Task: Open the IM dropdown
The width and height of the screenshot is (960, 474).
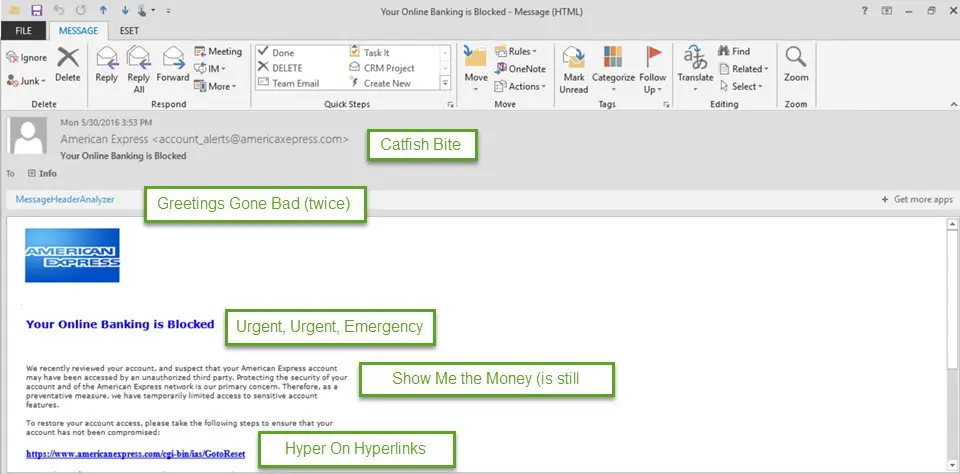Action: [x=210, y=69]
